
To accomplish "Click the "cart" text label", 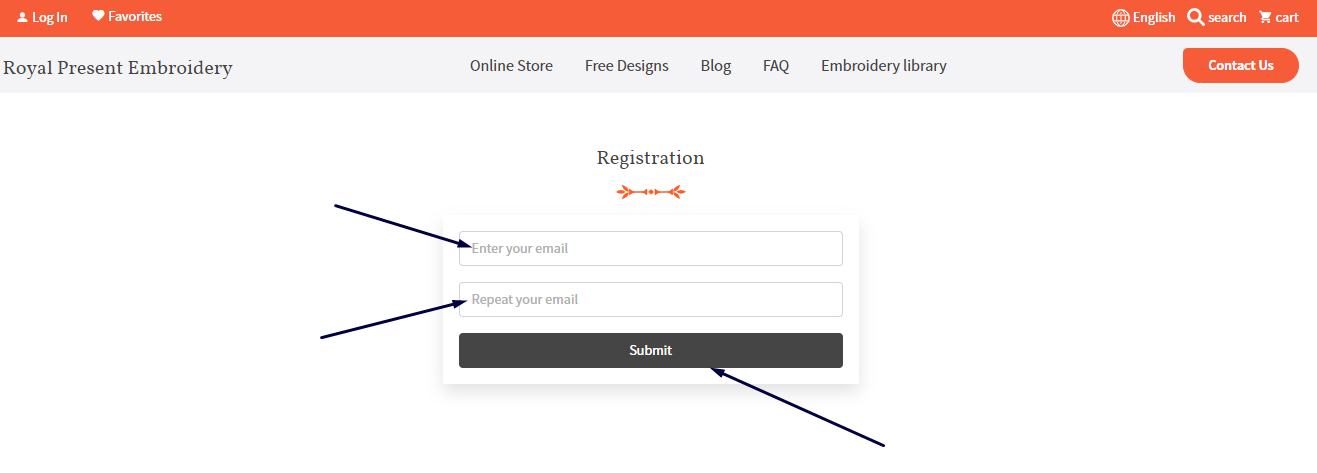I will 1287,17.
